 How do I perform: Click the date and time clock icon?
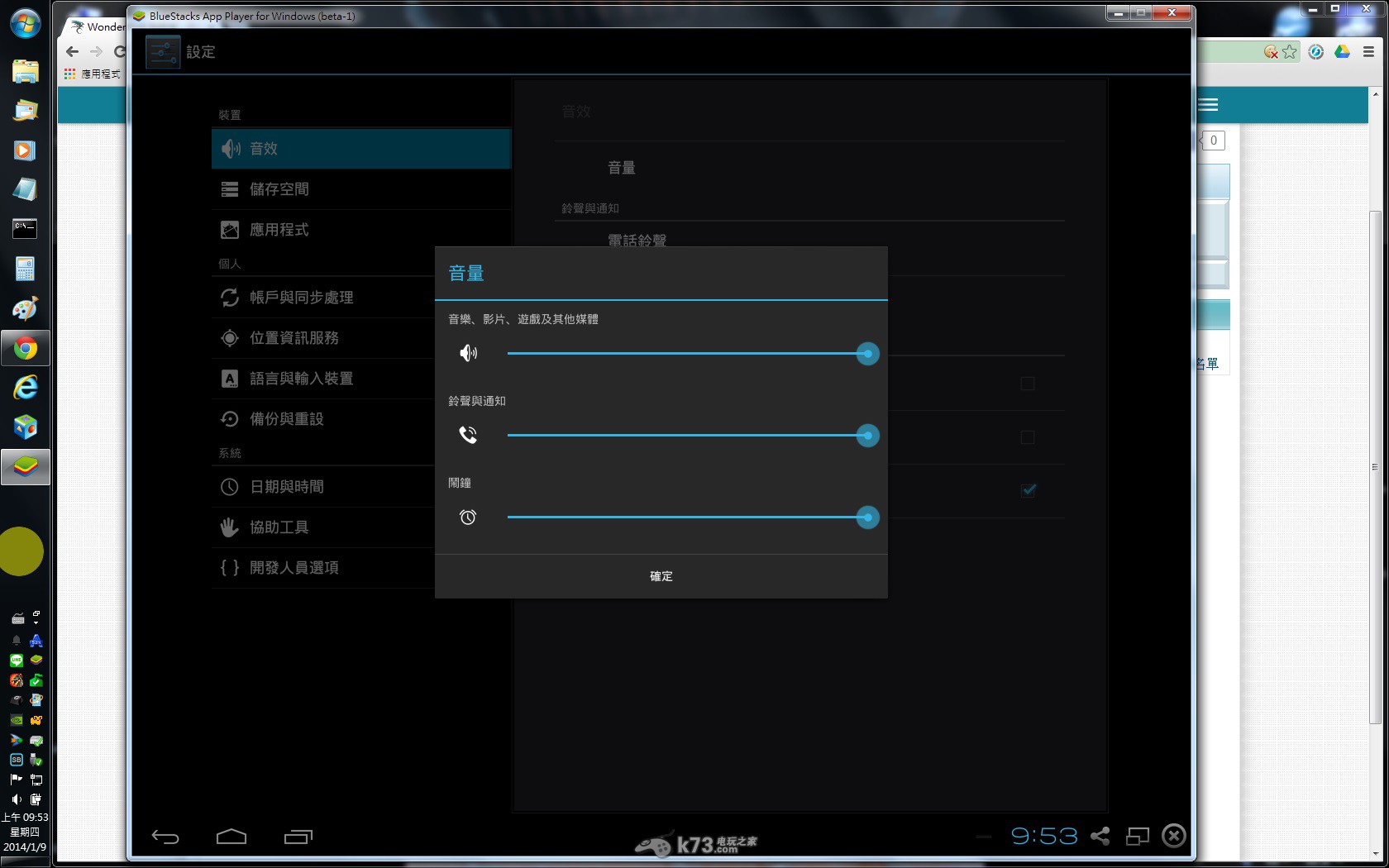[230, 487]
